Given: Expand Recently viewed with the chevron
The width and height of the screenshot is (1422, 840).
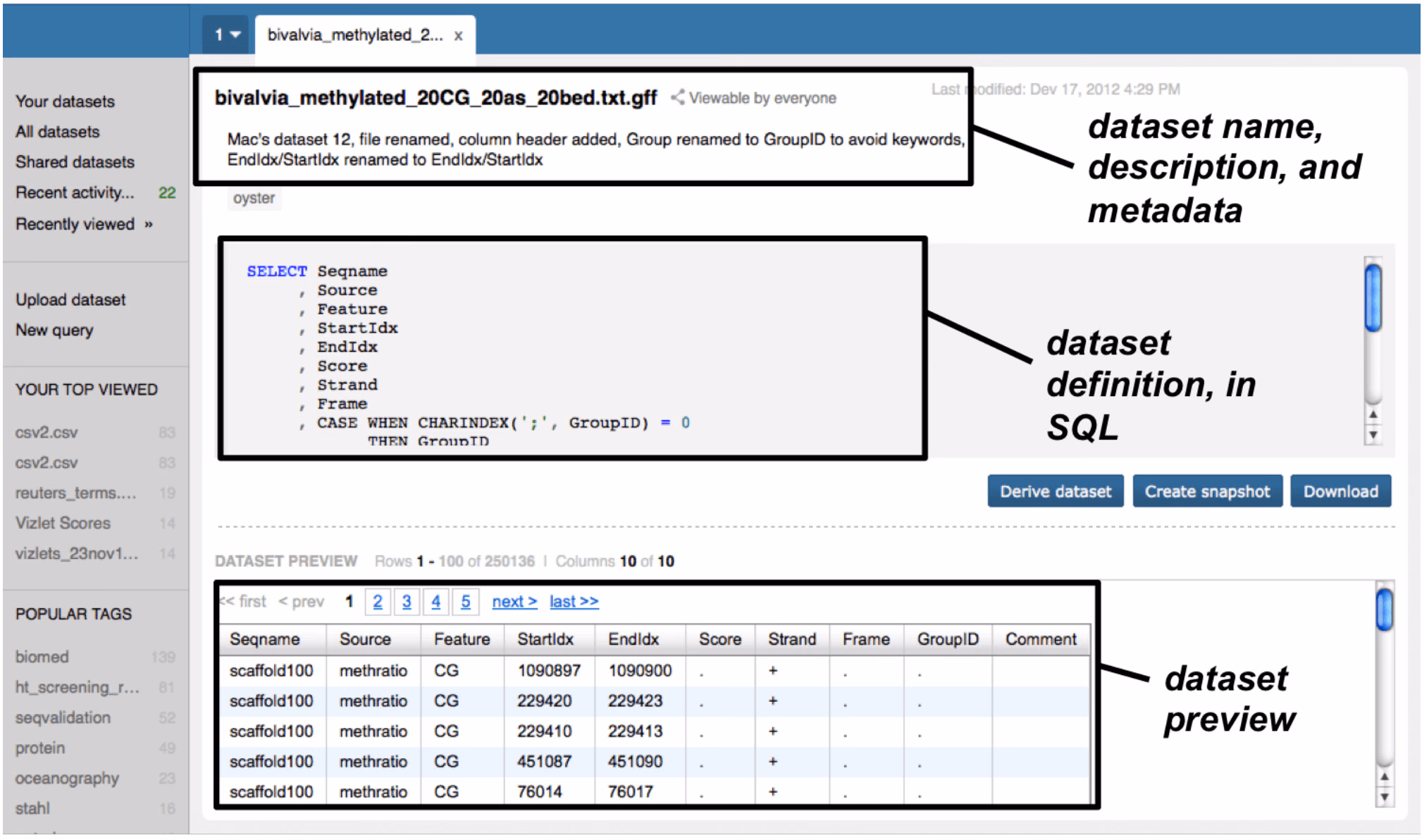Looking at the screenshot, I should tap(149, 224).
